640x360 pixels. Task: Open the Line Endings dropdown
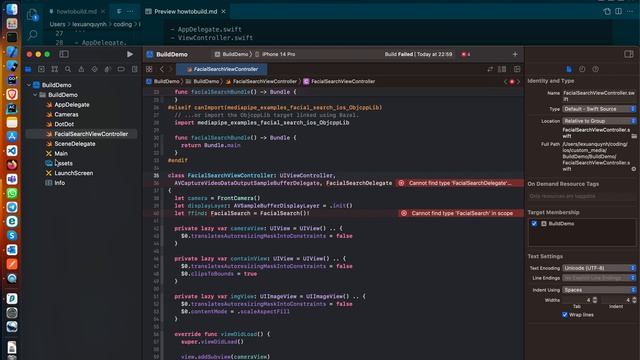pyautogui.click(x=599, y=278)
